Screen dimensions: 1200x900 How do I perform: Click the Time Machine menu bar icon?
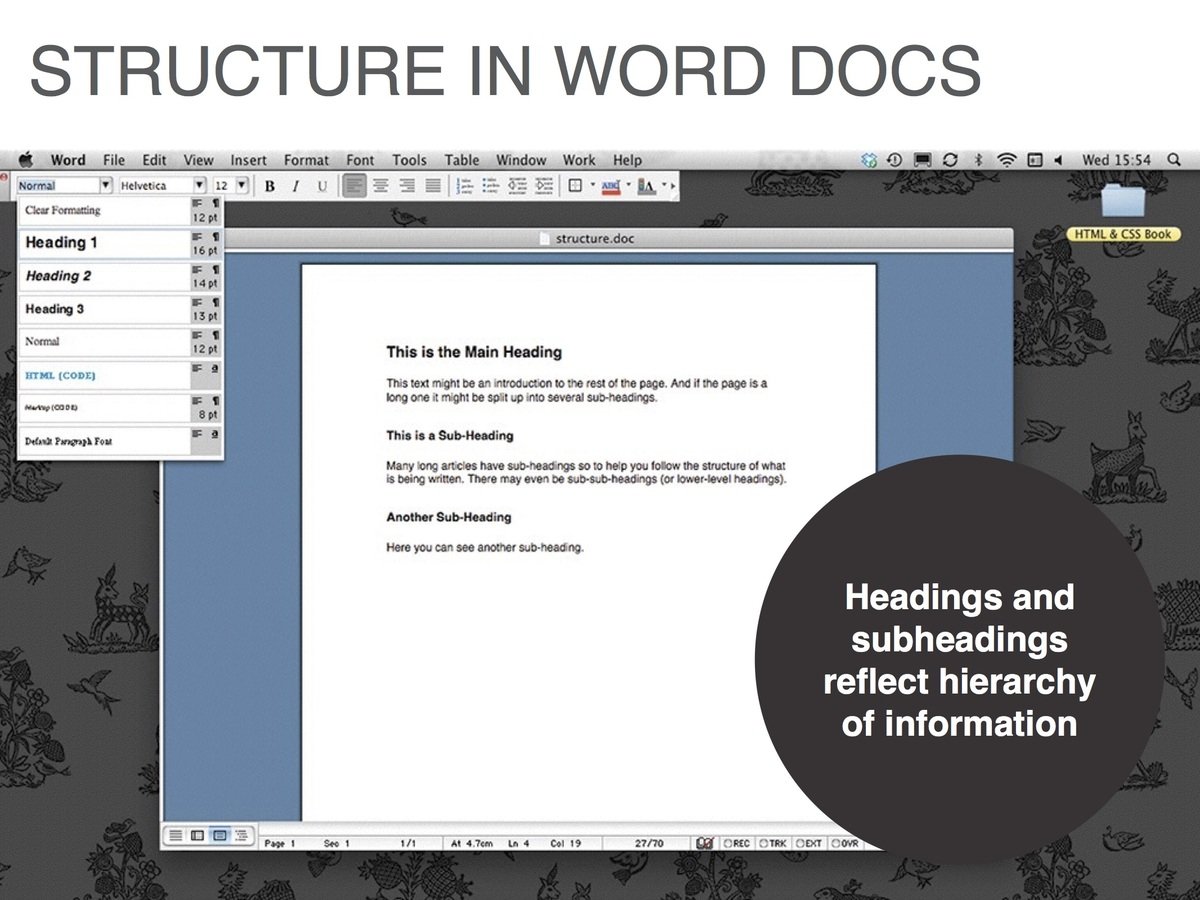click(895, 160)
